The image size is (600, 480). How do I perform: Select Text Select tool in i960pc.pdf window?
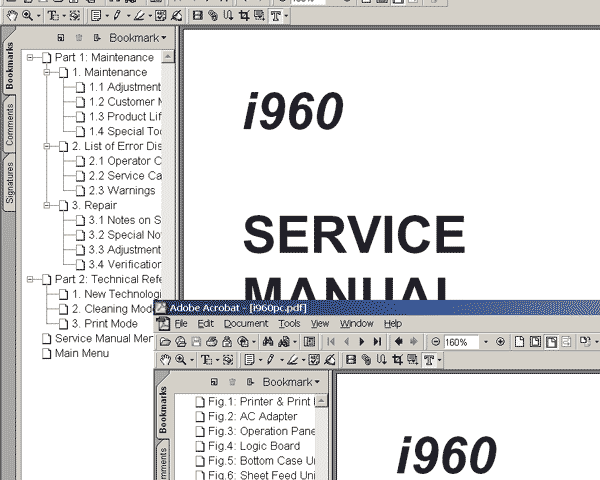pyautogui.click(x=206, y=360)
